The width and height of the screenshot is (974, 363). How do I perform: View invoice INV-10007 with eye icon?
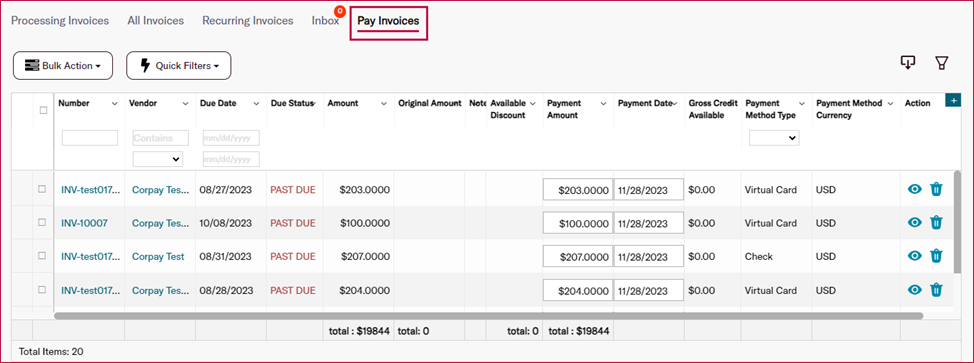(914, 223)
